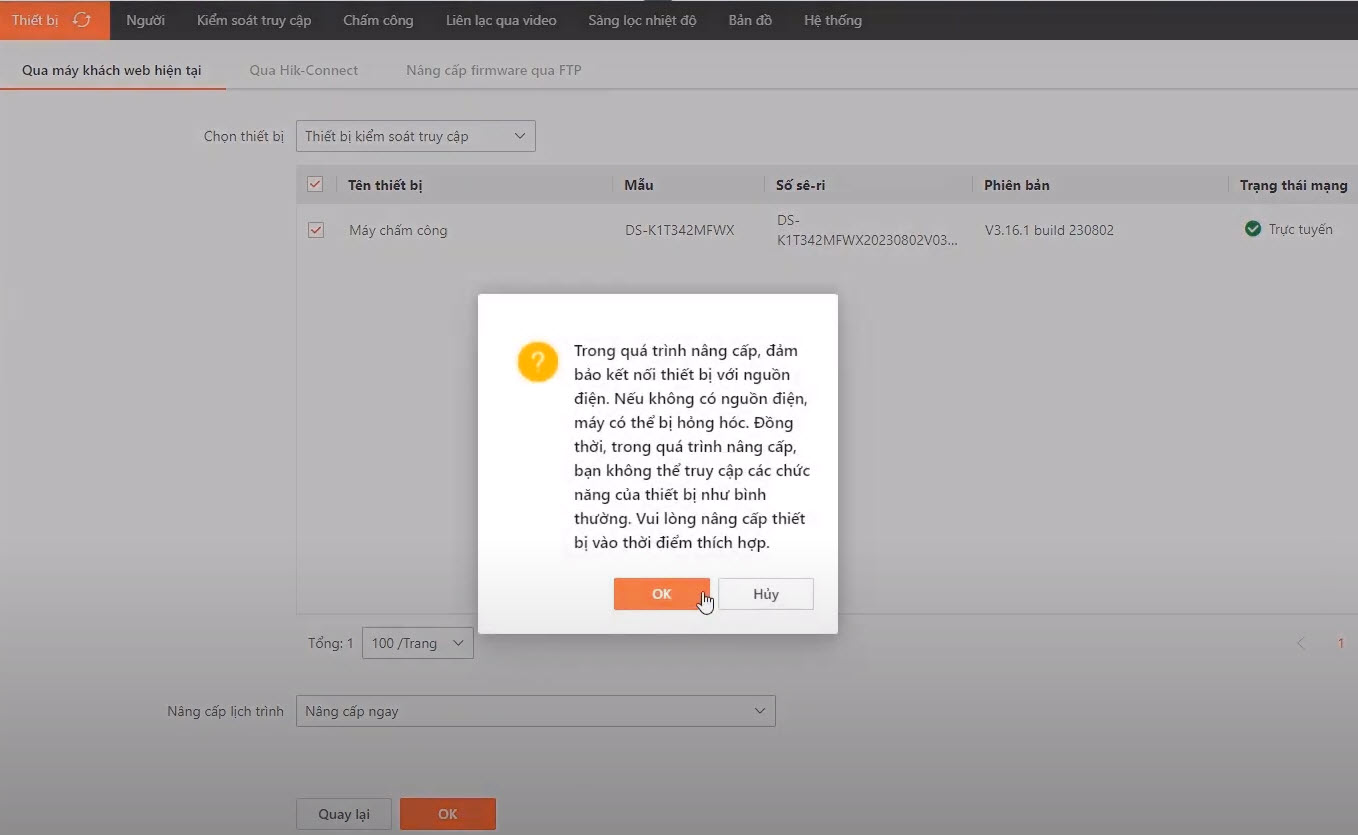Screen dimensions: 1358x835
Task: Click the bottom orange OK button
Action: point(447,814)
